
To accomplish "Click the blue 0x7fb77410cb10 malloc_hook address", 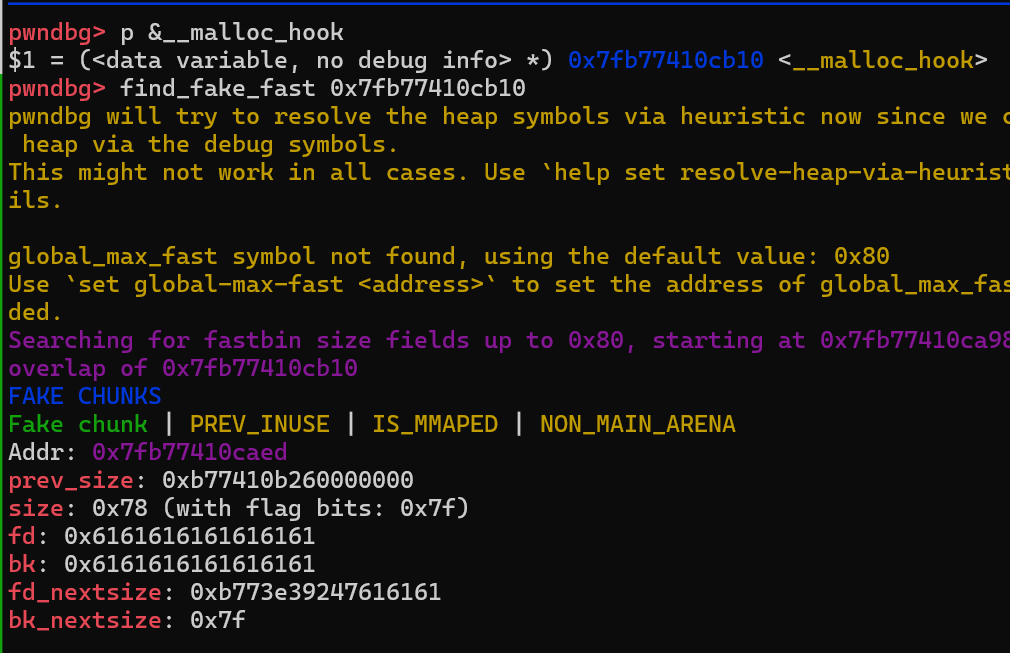I will [665, 60].
